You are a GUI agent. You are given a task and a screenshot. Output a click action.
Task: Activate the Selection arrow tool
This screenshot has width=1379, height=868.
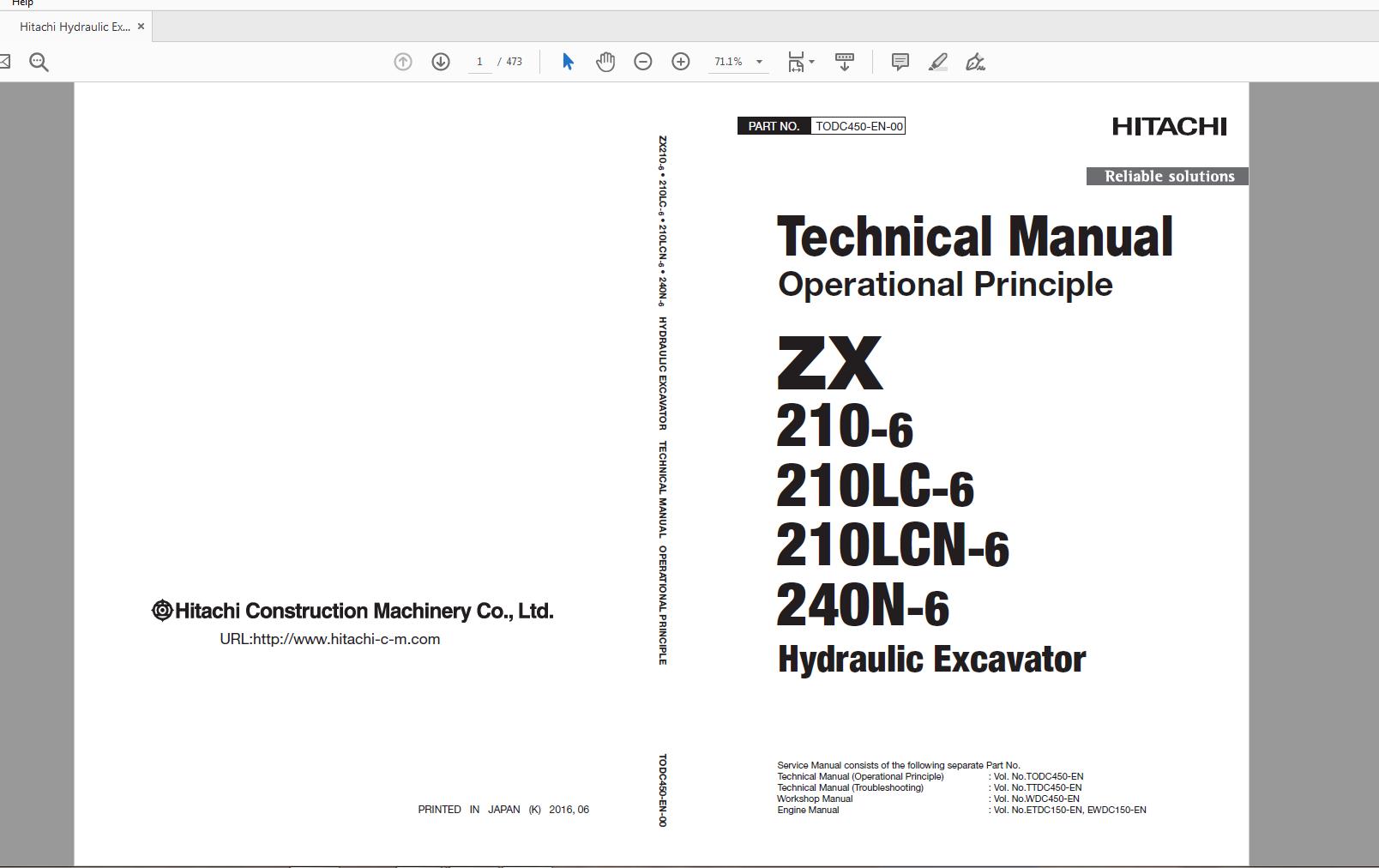(568, 62)
